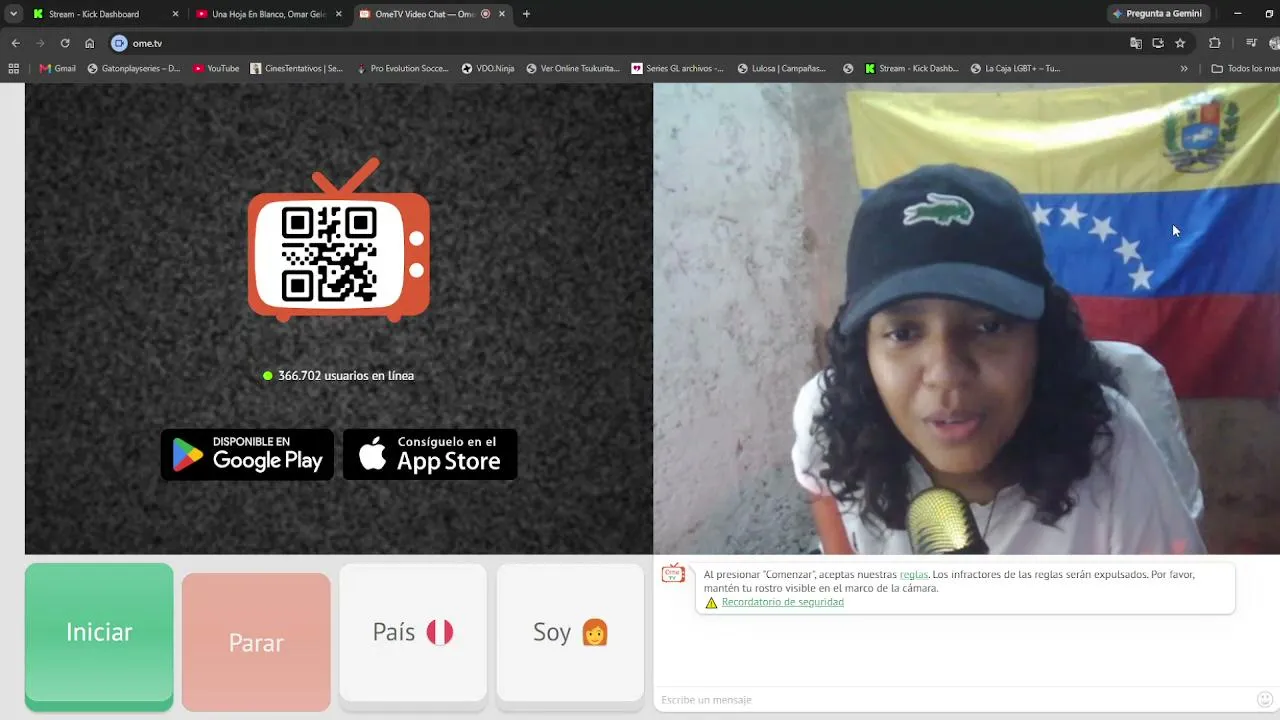
Task: Open the media controls icon
Action: click(1251, 43)
